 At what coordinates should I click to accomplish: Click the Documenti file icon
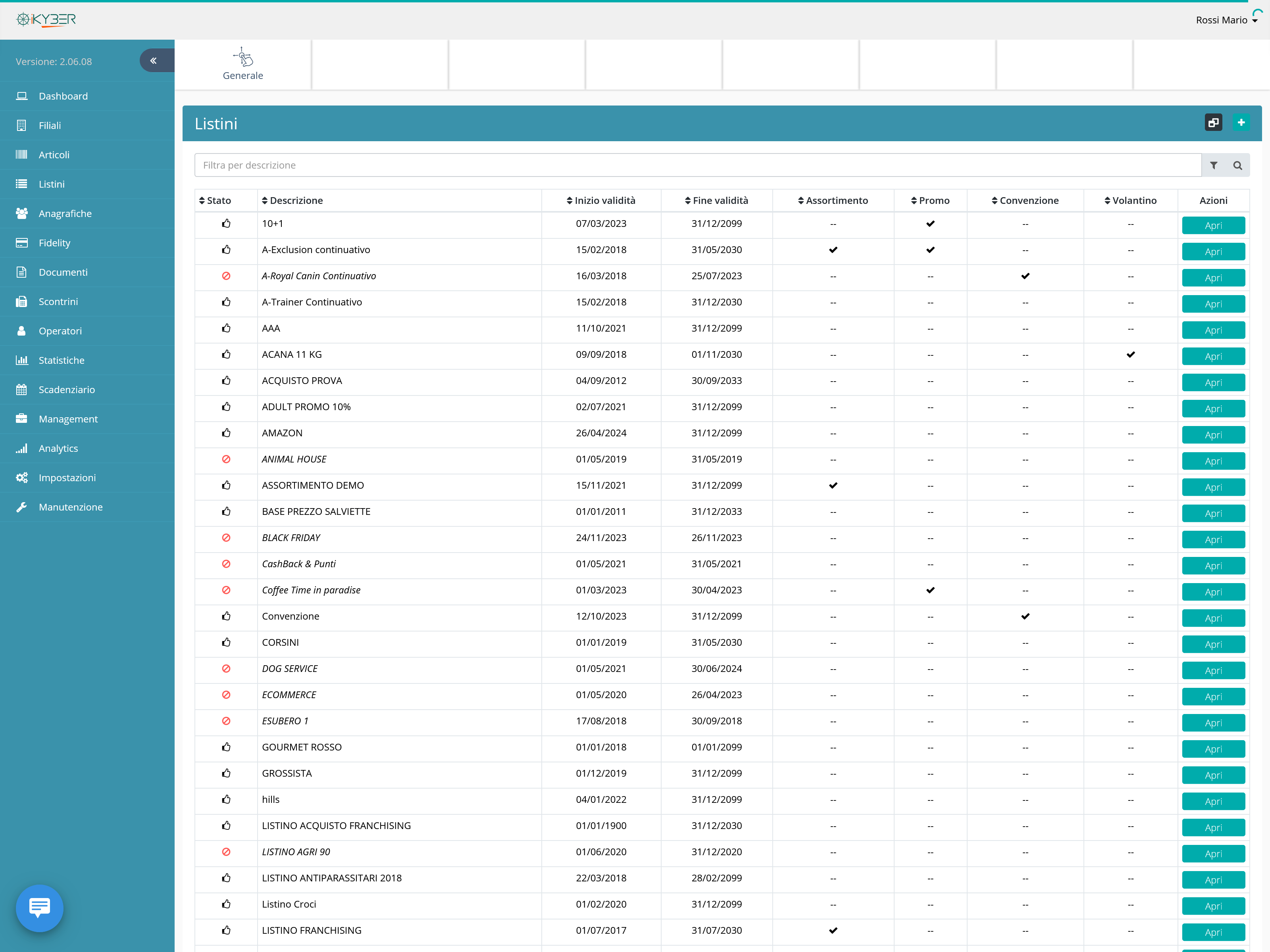pos(22,272)
